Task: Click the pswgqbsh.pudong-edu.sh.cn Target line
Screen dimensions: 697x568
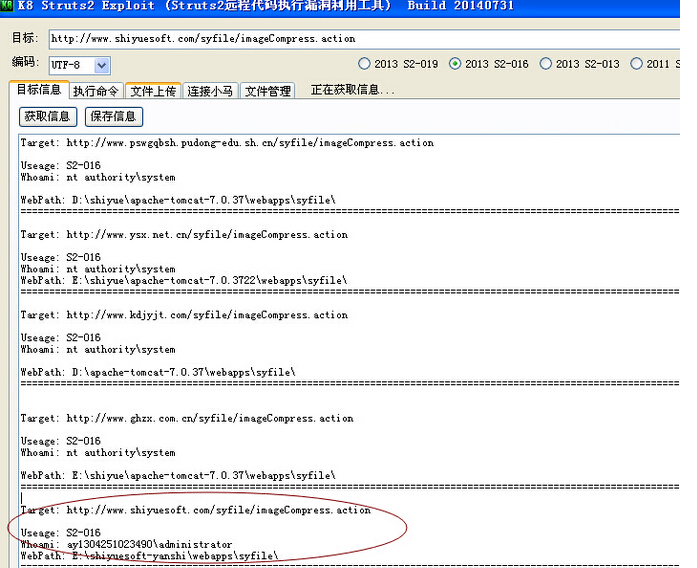Action: pos(227,143)
